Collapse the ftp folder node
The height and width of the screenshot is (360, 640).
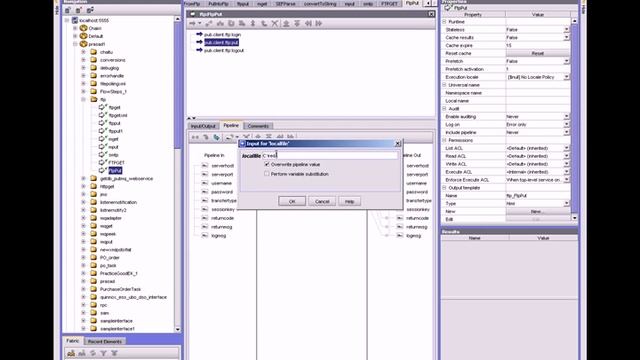(84, 99)
